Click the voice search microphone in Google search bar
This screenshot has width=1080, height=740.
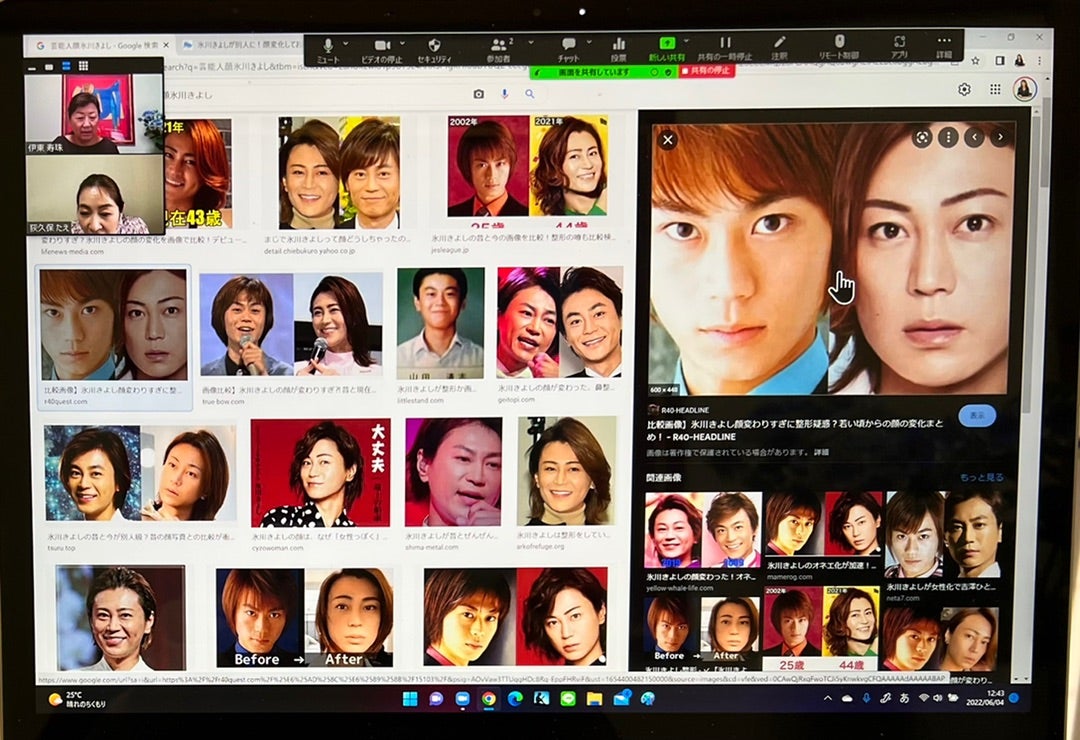(x=503, y=91)
